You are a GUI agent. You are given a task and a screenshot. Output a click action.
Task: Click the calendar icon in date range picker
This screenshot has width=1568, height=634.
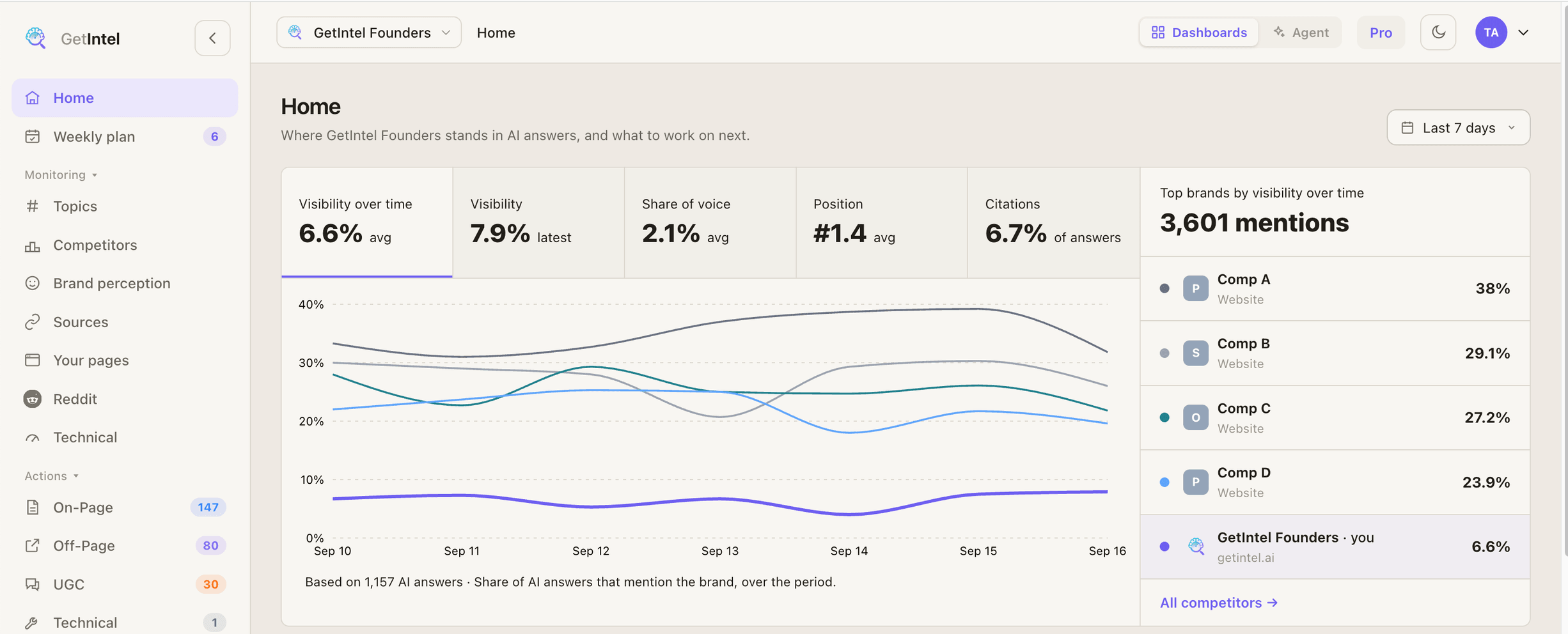click(1407, 128)
